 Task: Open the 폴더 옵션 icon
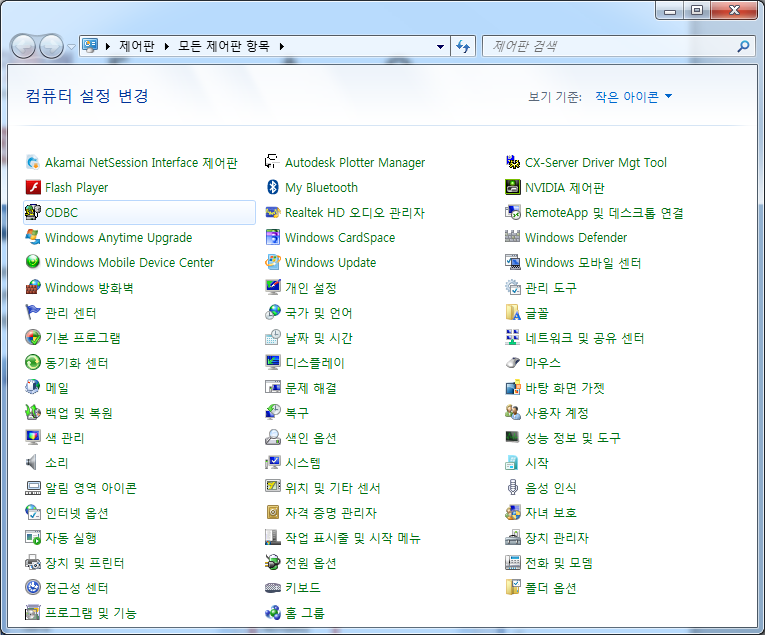click(x=513, y=587)
